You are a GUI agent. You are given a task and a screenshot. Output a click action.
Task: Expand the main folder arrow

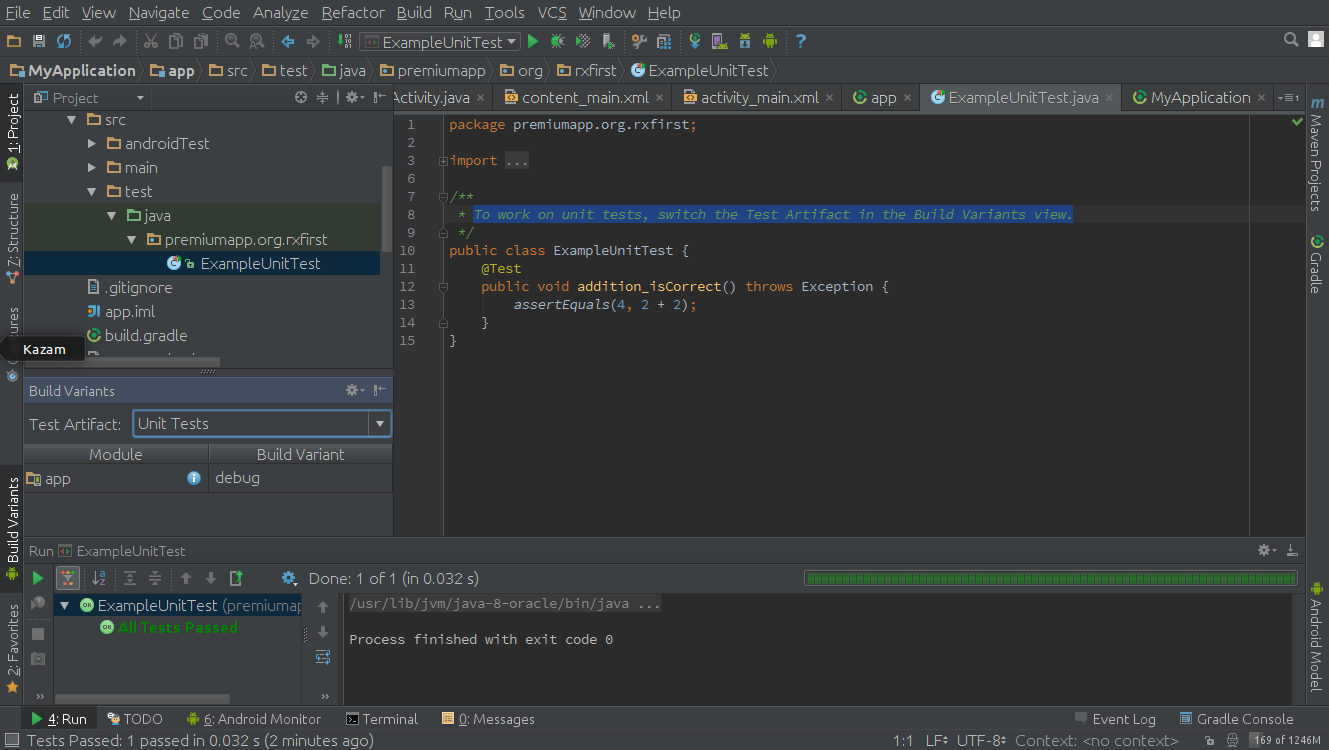[91, 168]
